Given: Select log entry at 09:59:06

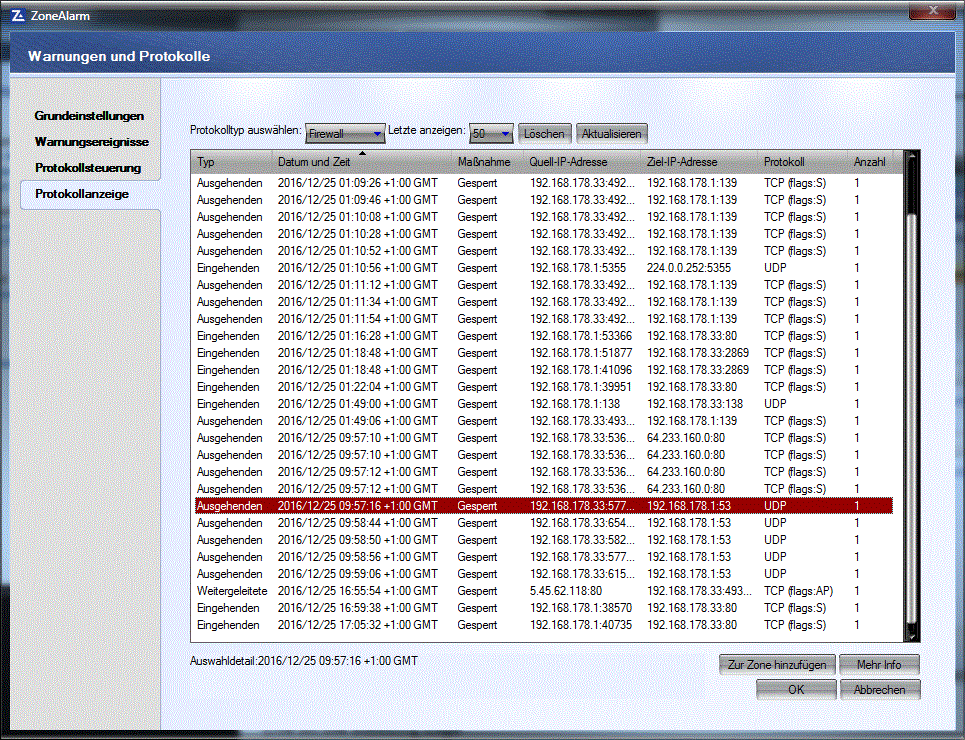Looking at the screenshot, I should coord(544,574).
